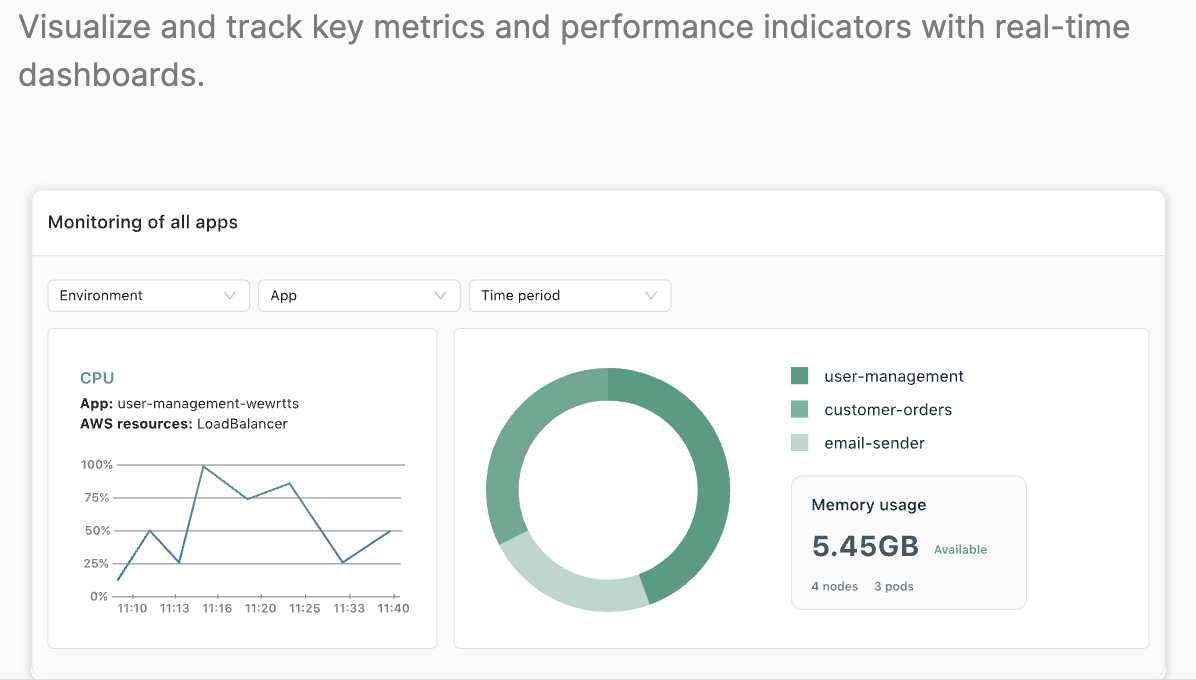The image size is (1196, 680).
Task: Click the CPU chart heading
Action: (97, 378)
